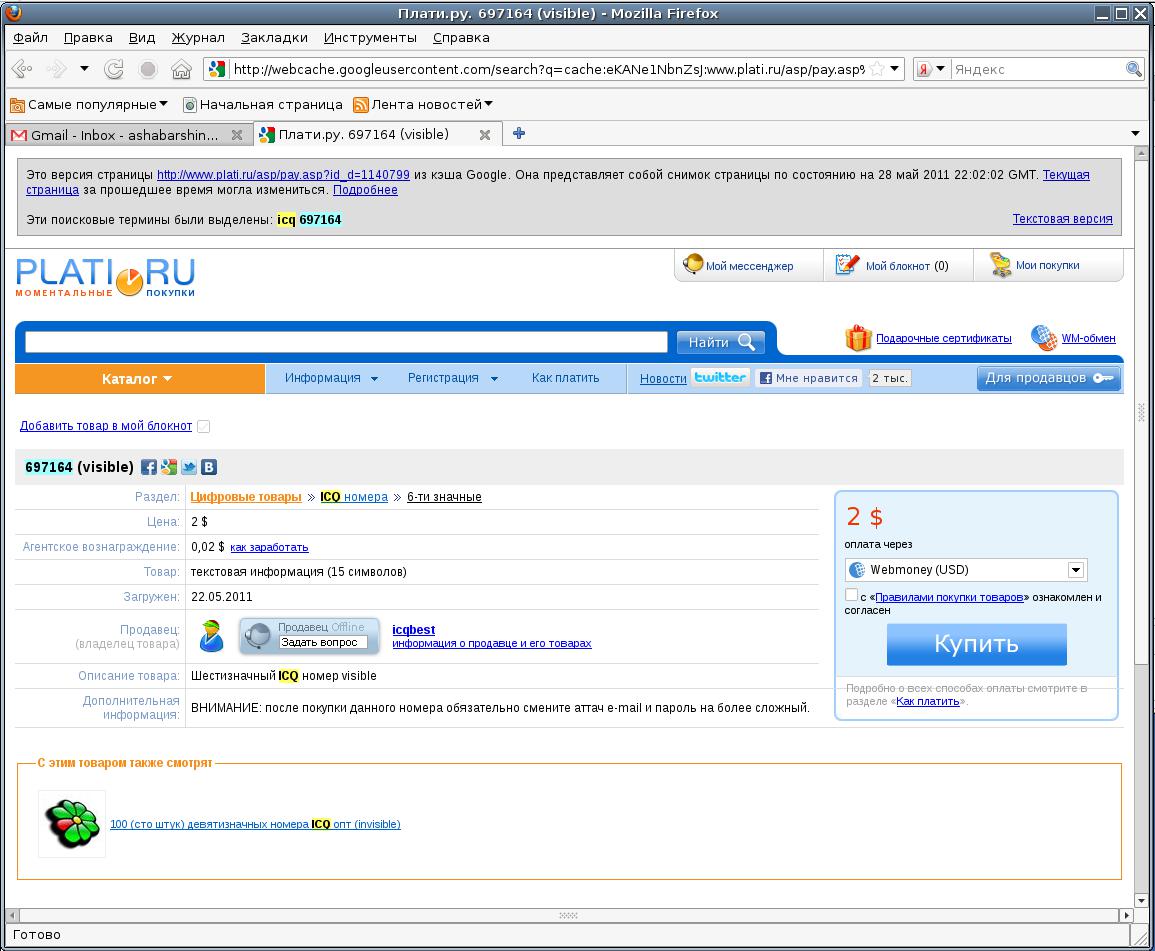
Task: Click the Для продавцов button
Action: 1048,378
